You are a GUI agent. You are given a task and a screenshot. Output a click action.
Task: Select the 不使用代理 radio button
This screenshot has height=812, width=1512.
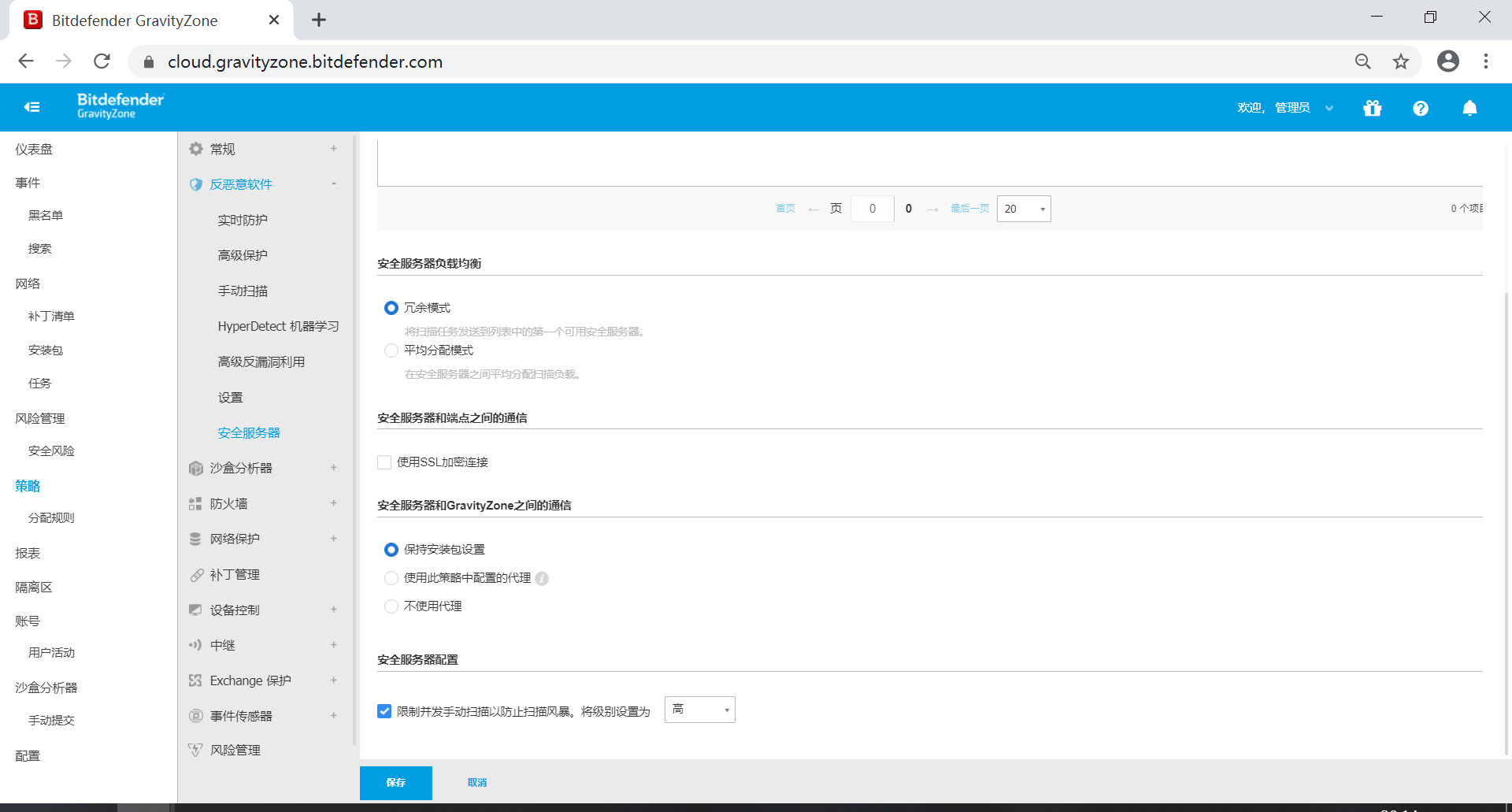tap(391, 606)
